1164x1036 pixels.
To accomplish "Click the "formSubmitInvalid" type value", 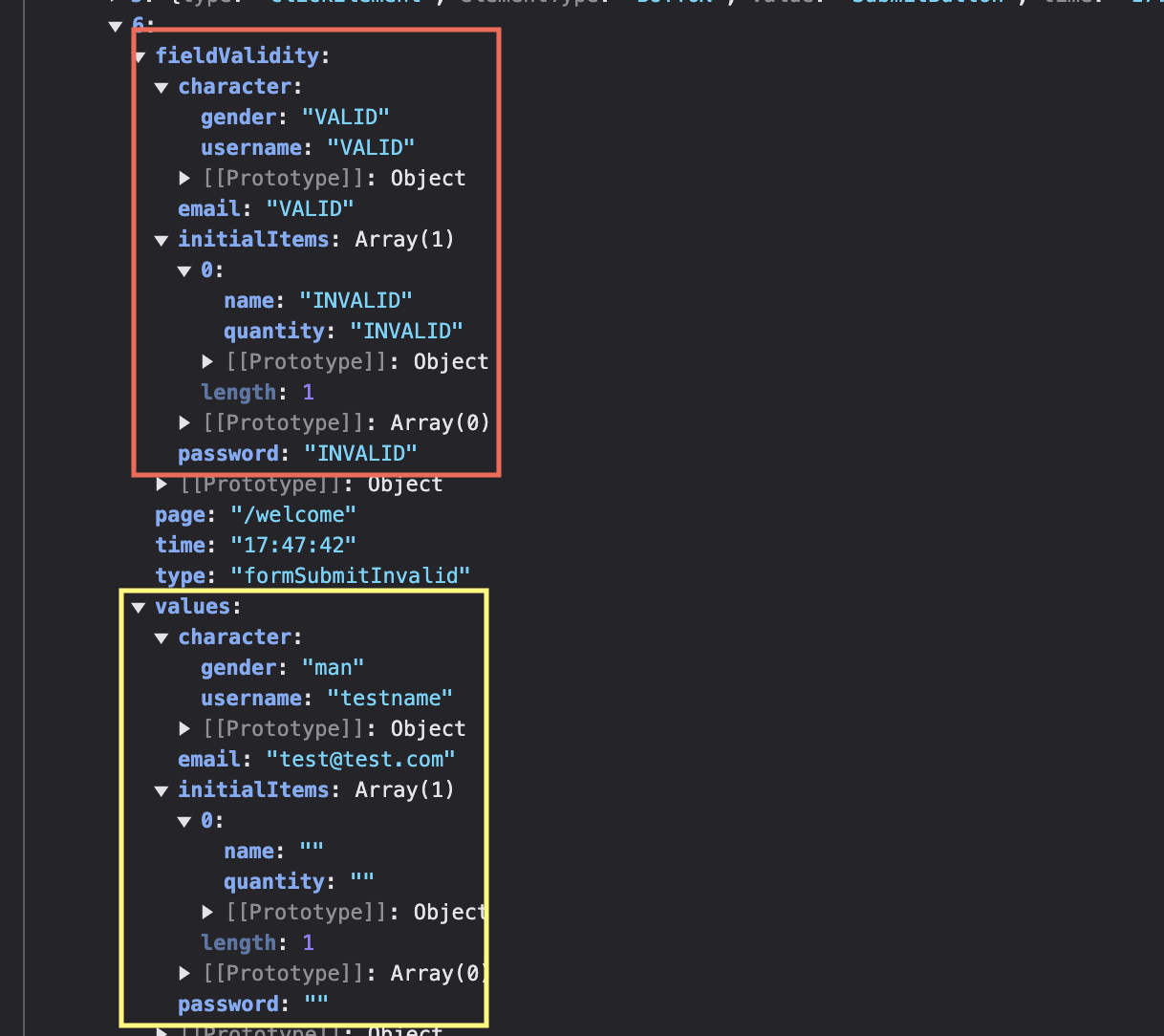I will pyautogui.click(x=351, y=576).
